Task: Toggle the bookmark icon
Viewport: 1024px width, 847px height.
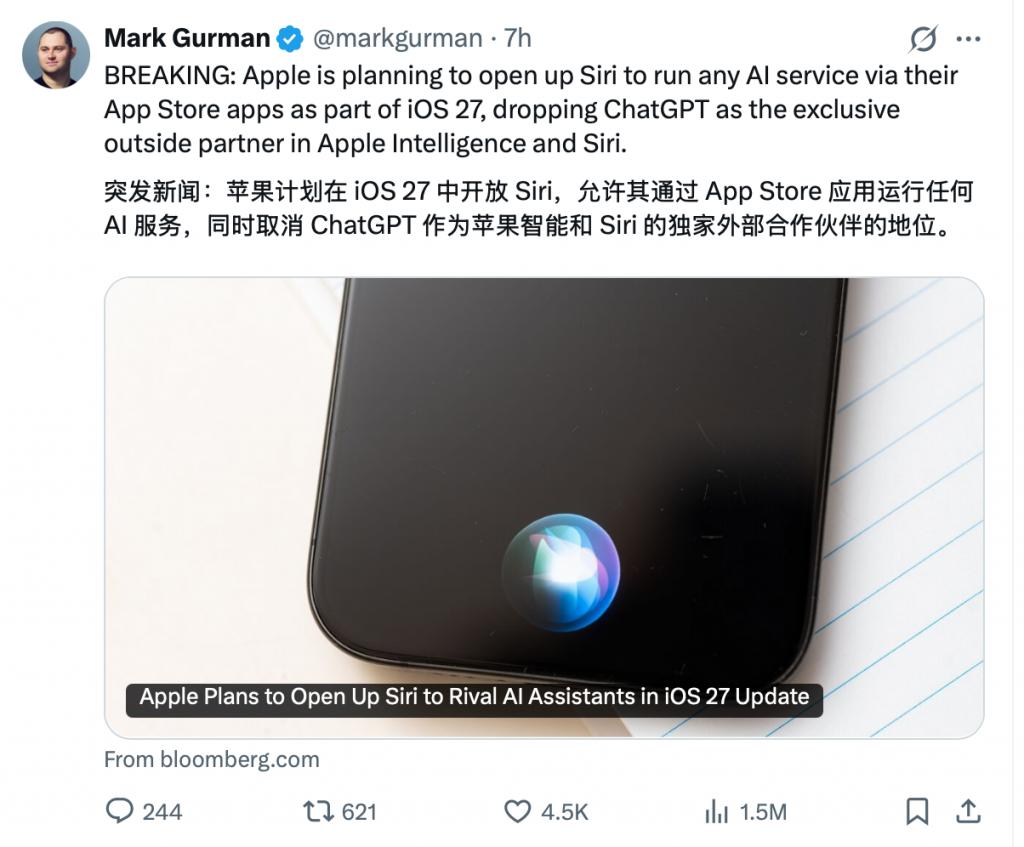Action: 917,812
